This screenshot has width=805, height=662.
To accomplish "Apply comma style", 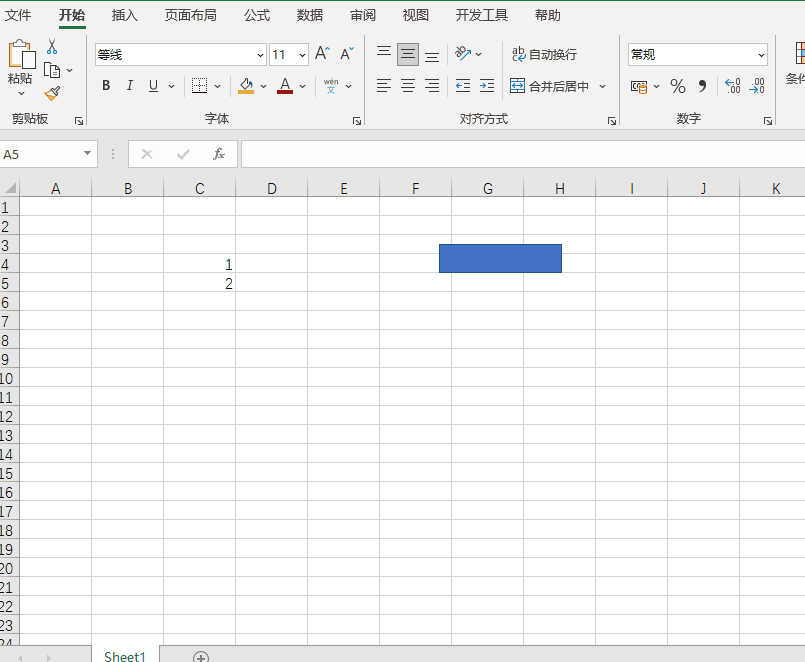I will [x=702, y=86].
